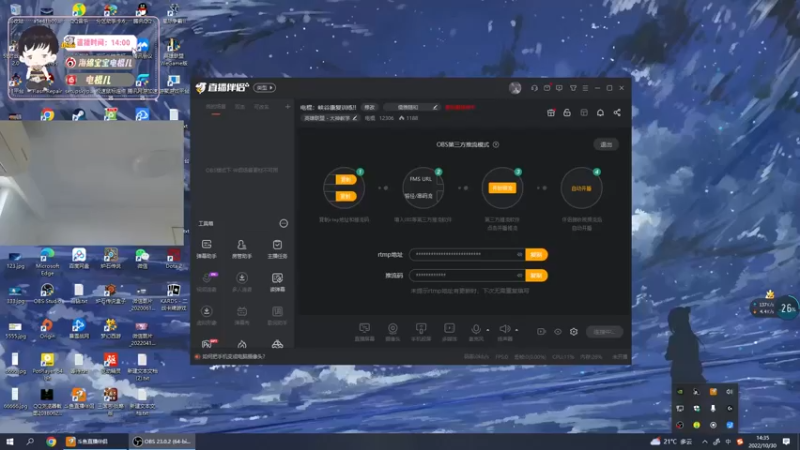800x450 pixels.
Task: Click the notification bell icon
Action: [x=600, y=113]
